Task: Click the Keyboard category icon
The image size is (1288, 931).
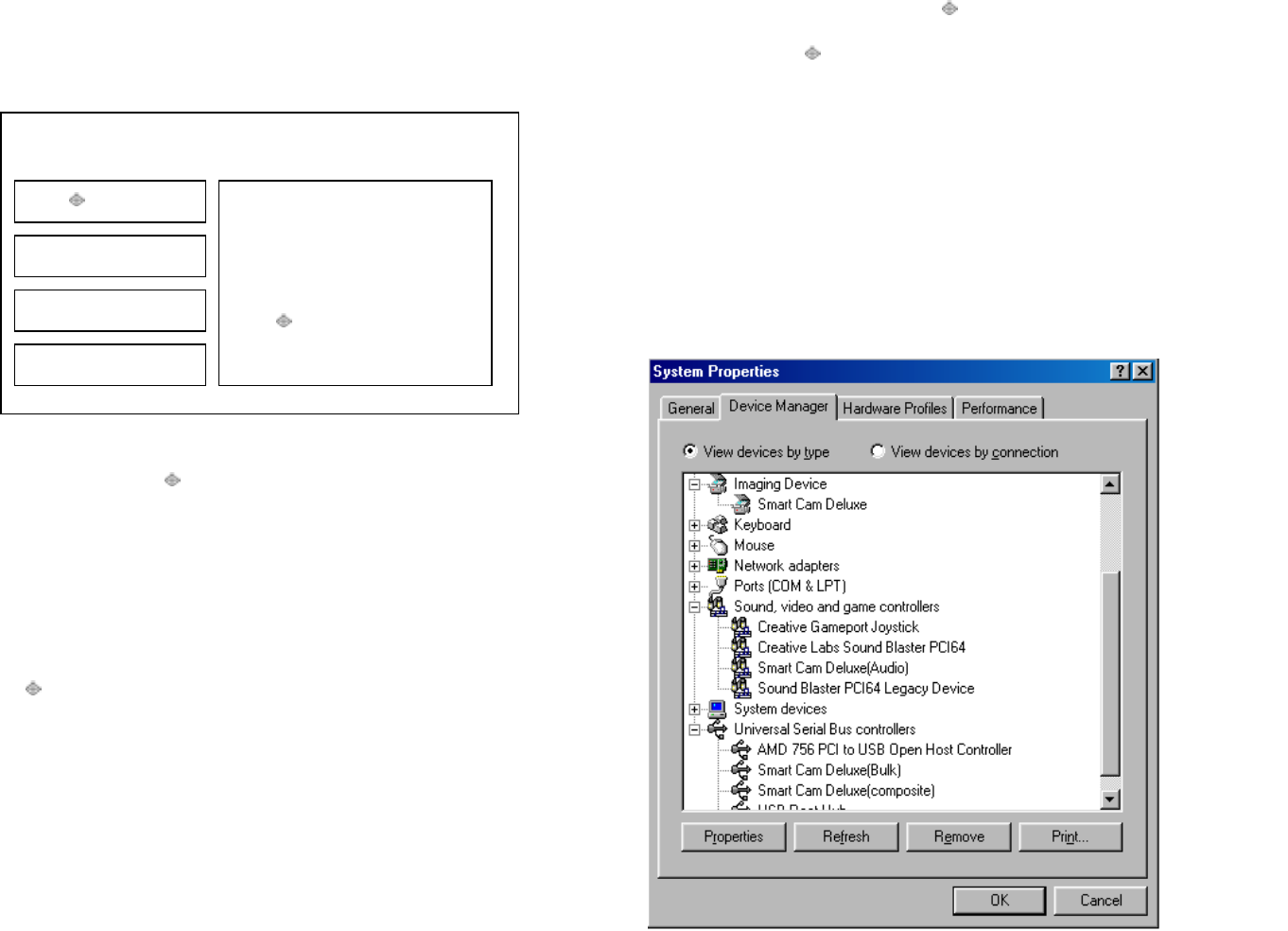Action: tap(718, 525)
